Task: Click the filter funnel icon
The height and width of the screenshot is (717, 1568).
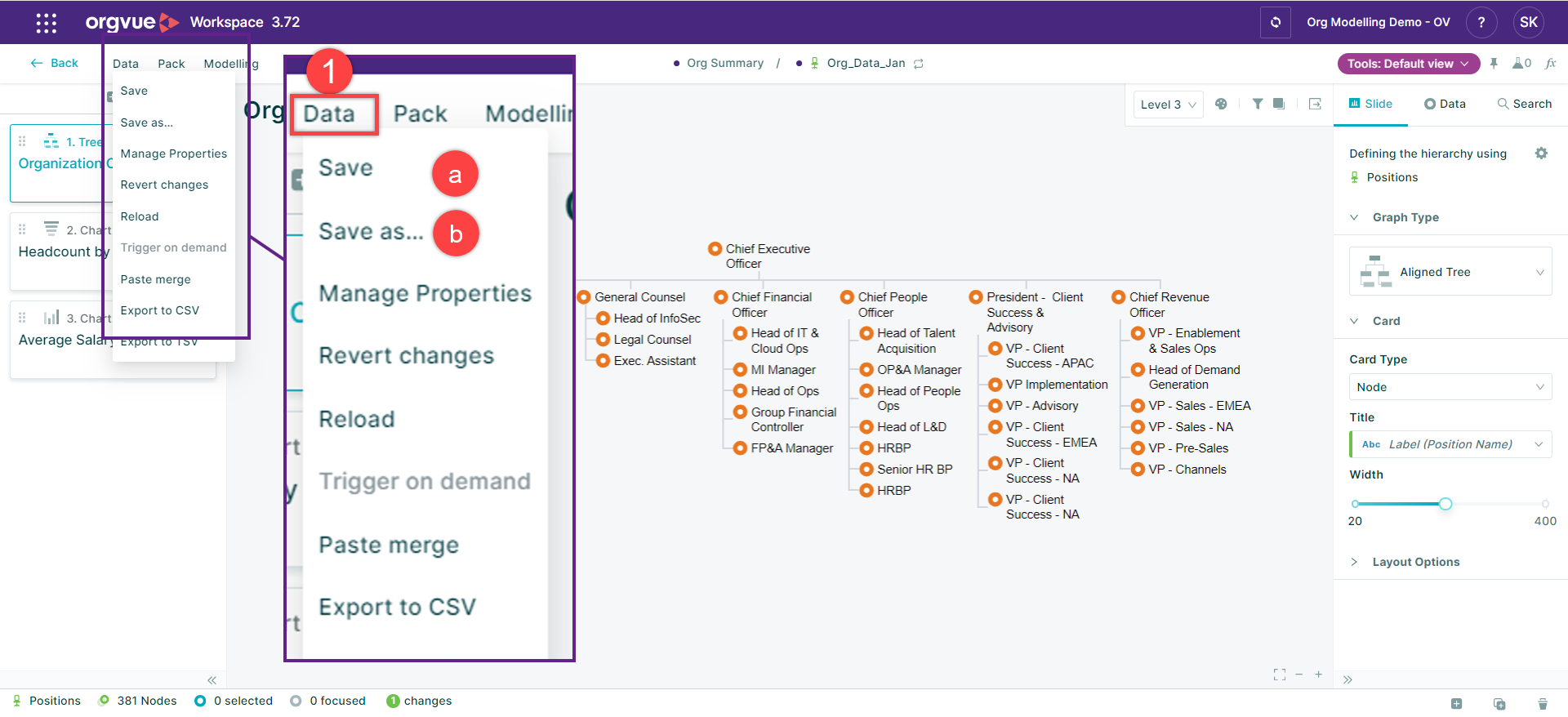Action: tap(1258, 104)
